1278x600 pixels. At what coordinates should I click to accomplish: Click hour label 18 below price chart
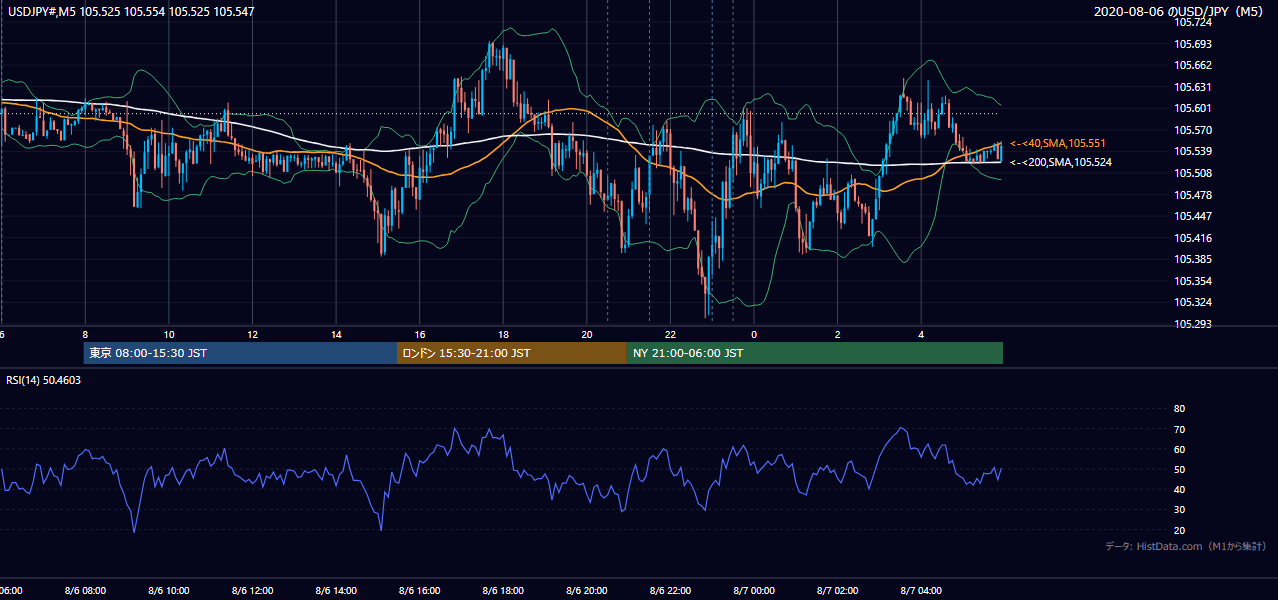(x=504, y=334)
